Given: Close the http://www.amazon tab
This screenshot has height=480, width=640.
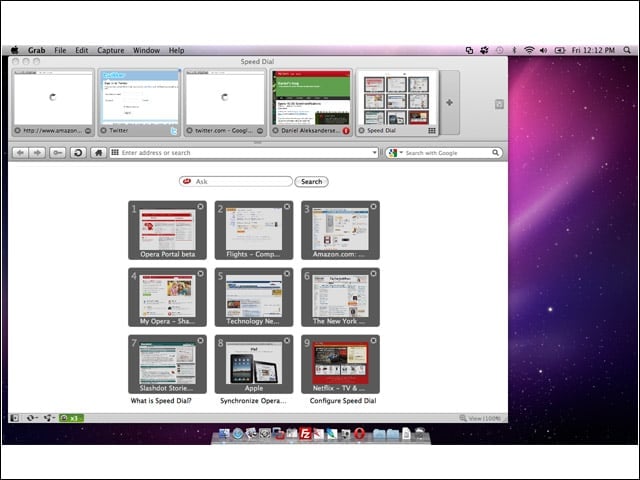Looking at the screenshot, I should click(x=17, y=131).
